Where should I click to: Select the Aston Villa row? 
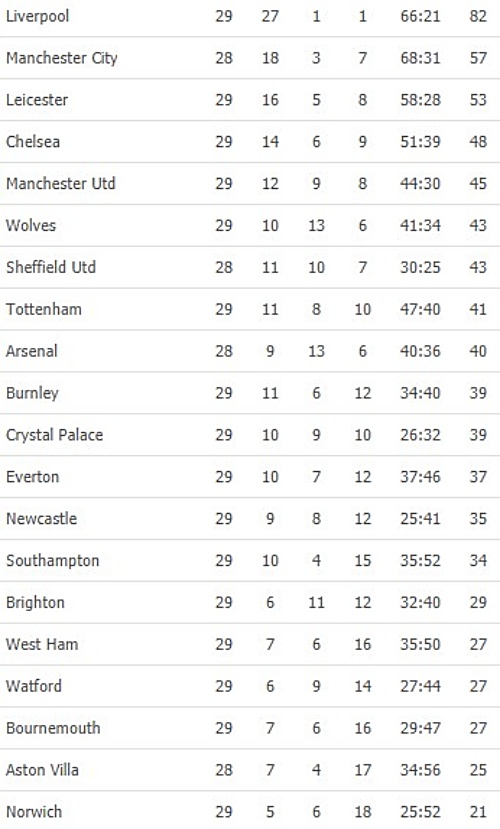click(250, 770)
